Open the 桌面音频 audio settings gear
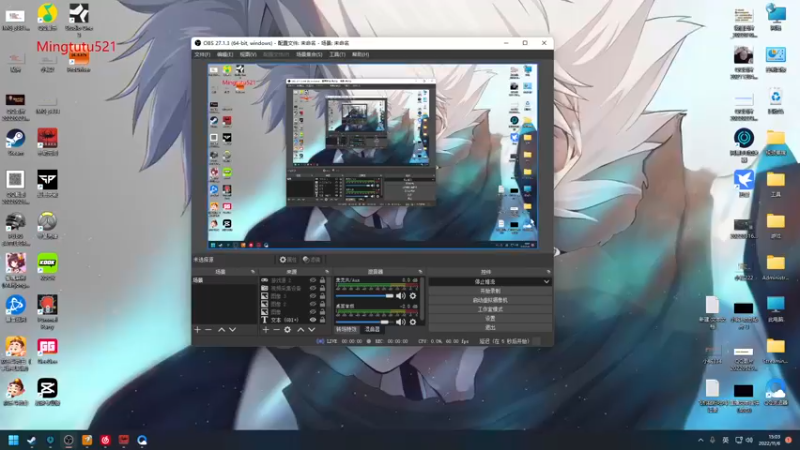 point(413,322)
